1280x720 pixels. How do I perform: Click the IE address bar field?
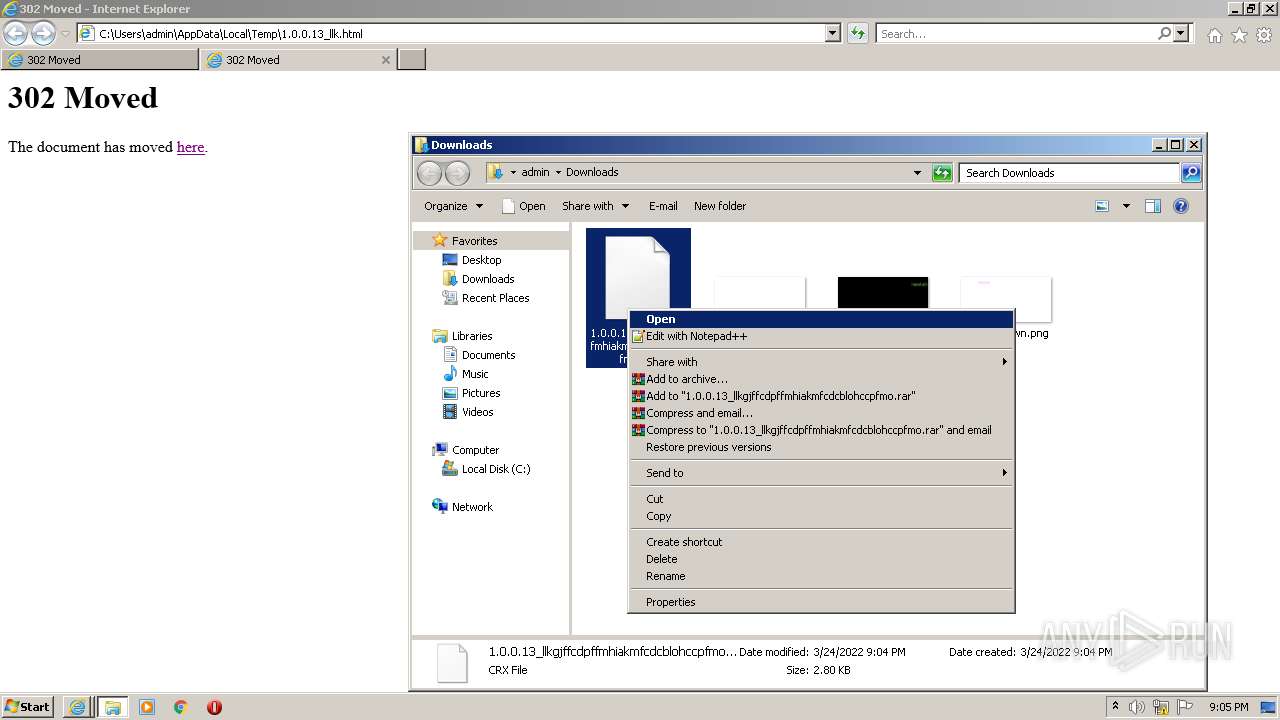coord(450,33)
